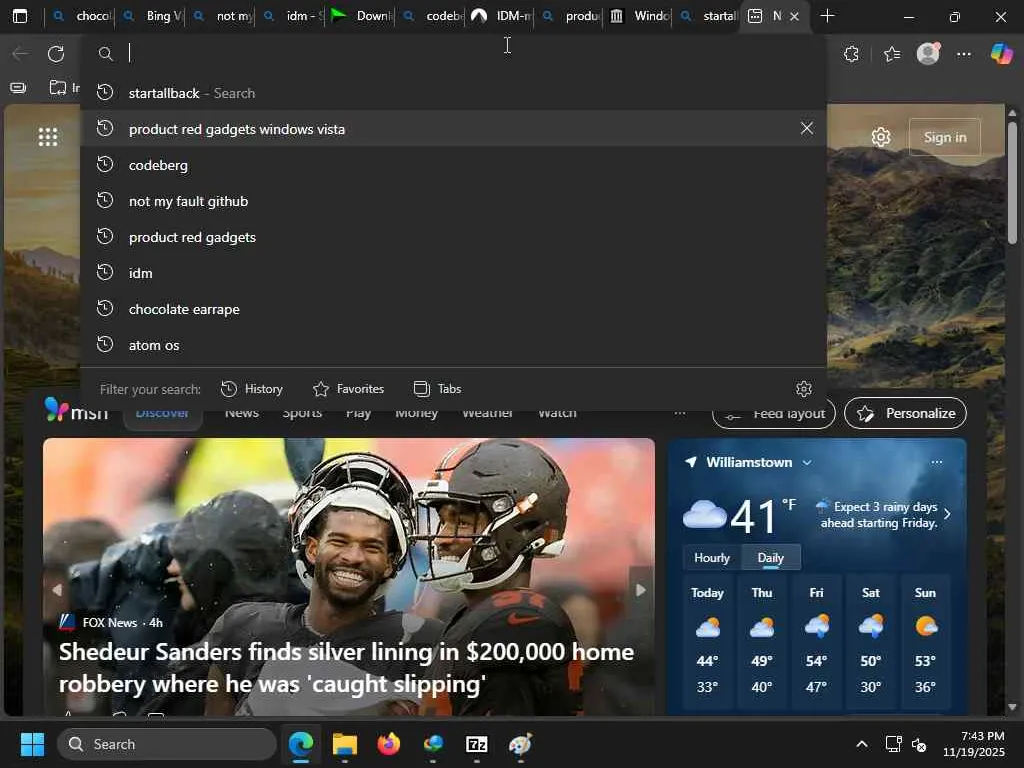The image size is (1024, 768).
Task: Open the Feed layout button
Action: pyautogui.click(x=774, y=413)
